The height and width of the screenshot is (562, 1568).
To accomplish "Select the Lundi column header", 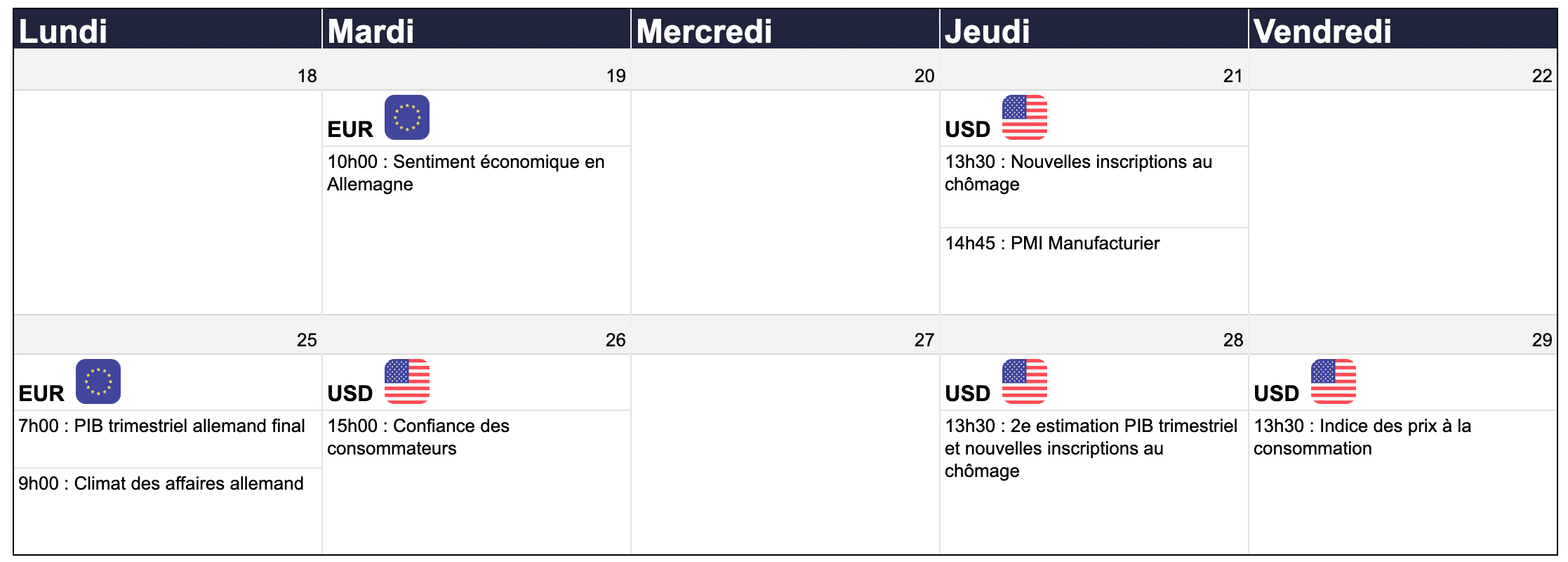I will (168, 30).
